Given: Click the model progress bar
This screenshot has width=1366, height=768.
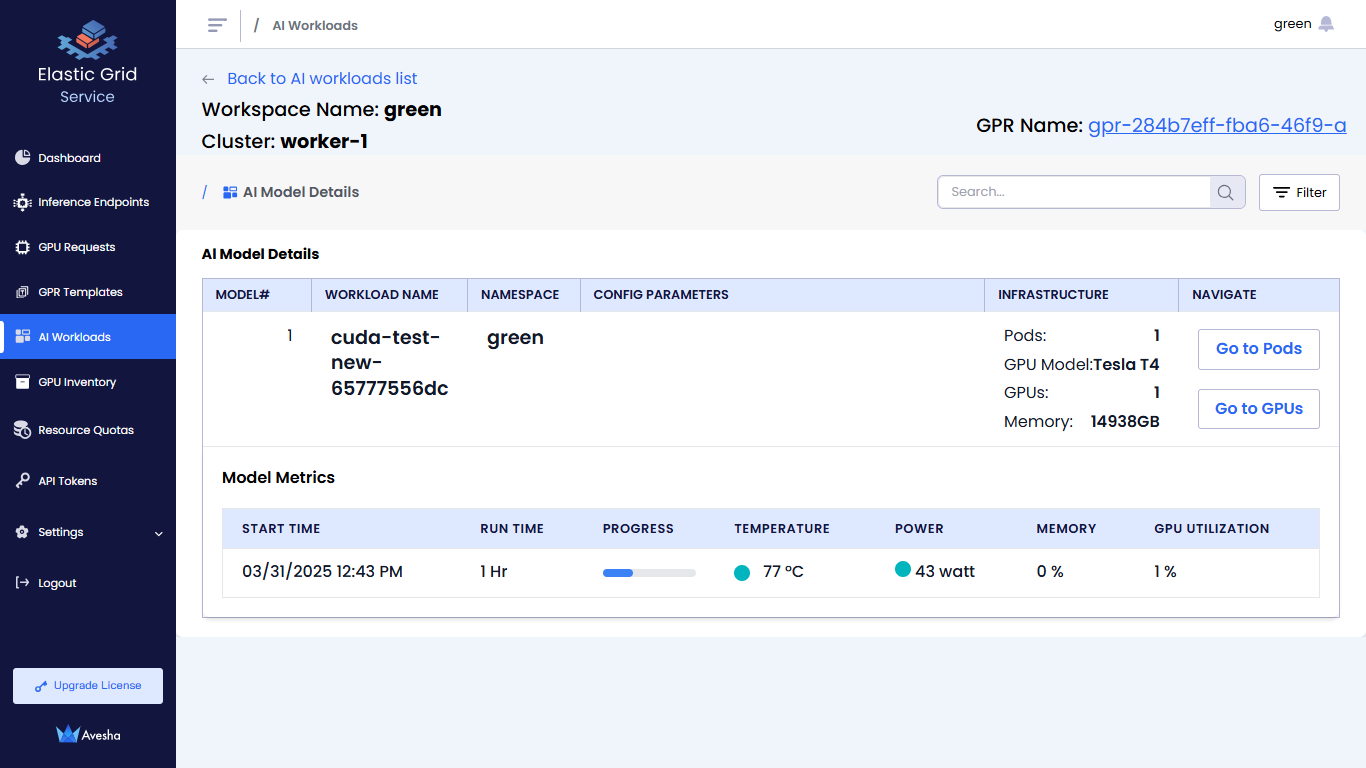Looking at the screenshot, I should (649, 573).
